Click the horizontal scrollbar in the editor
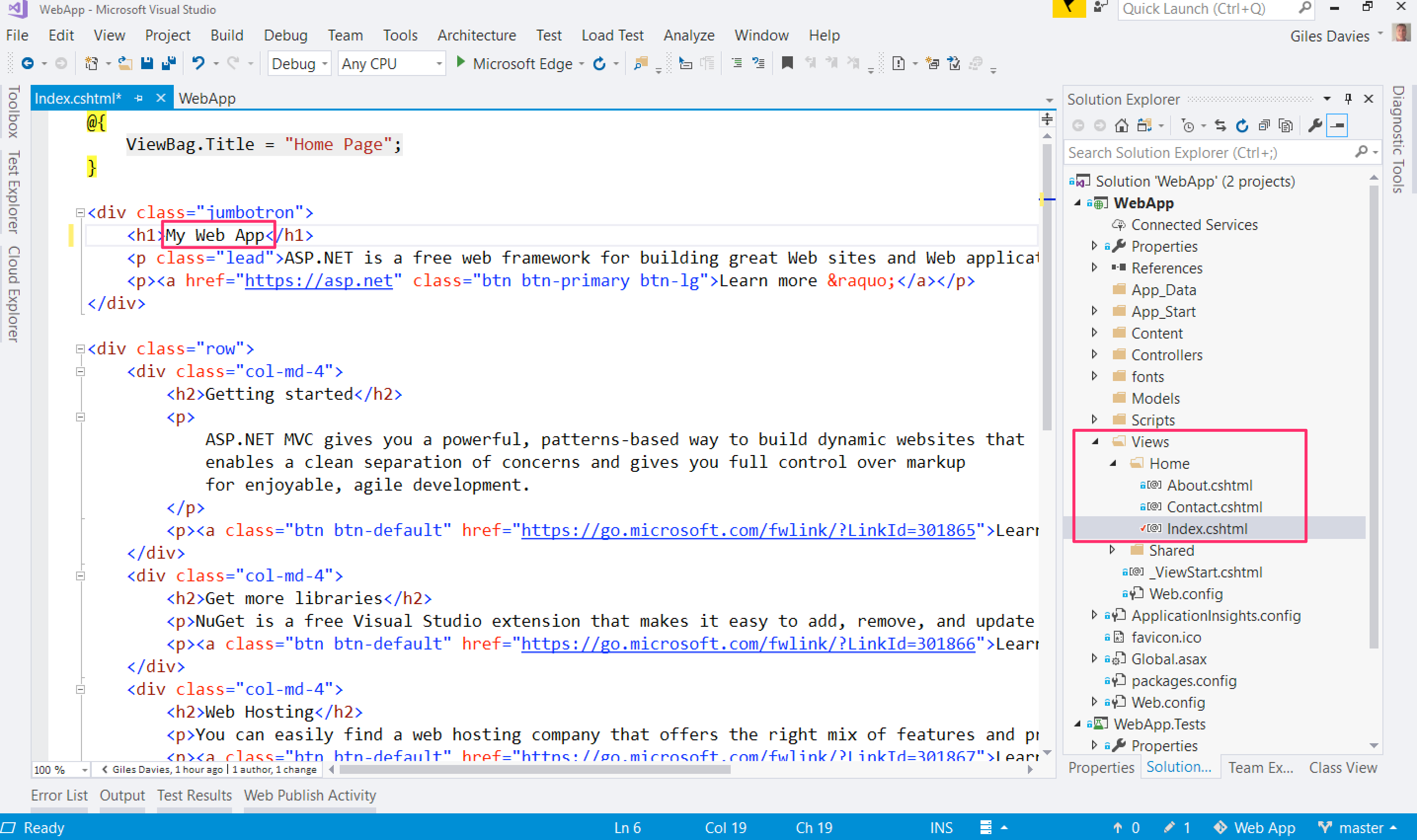Viewport: 1417px width, 840px height. (x=534, y=769)
